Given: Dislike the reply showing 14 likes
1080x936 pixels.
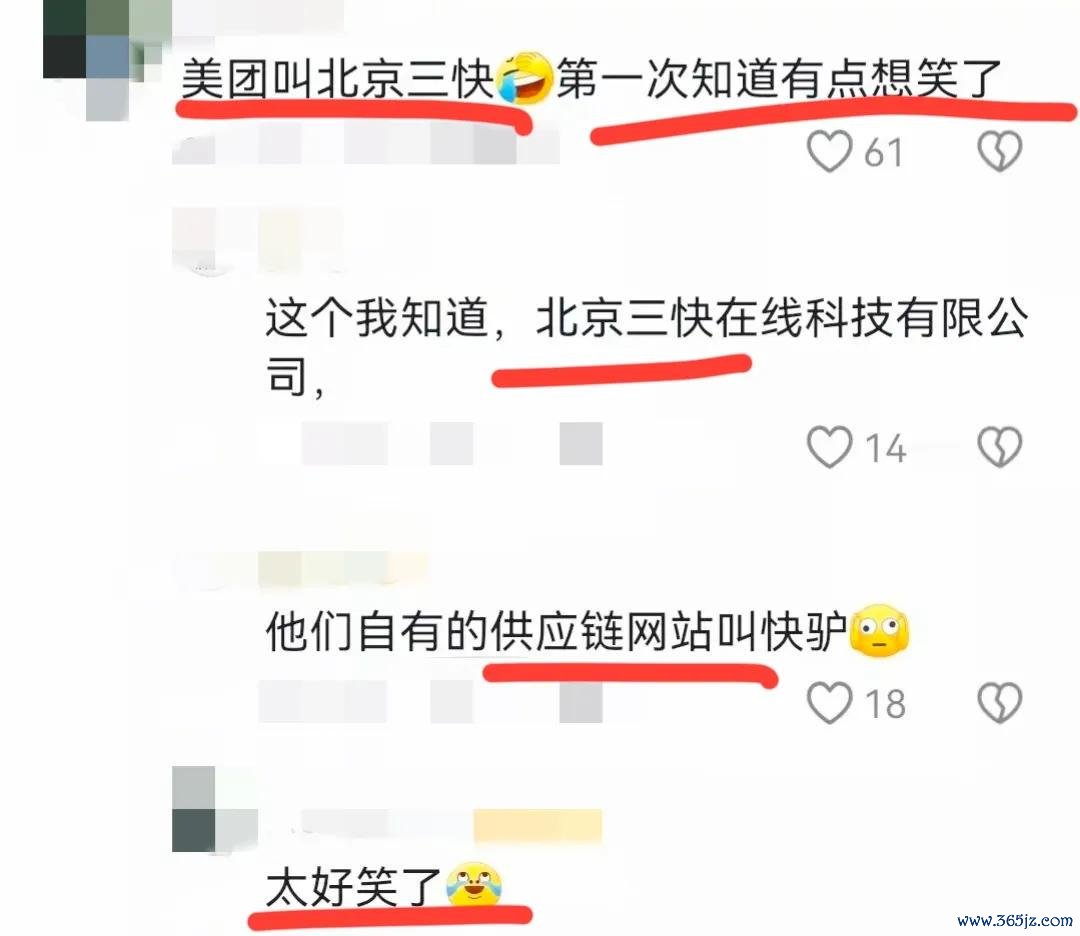Looking at the screenshot, I should coord(999,447).
